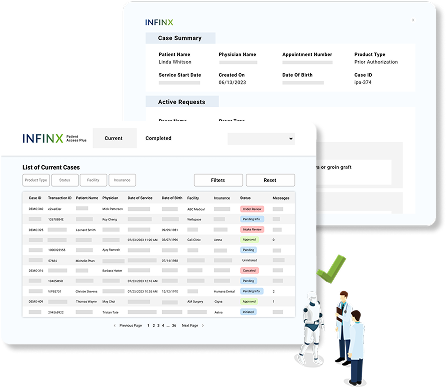Viewport: 446px width, 388px height.
Task: Sort by the Patient Name column header
Action: tap(87, 198)
